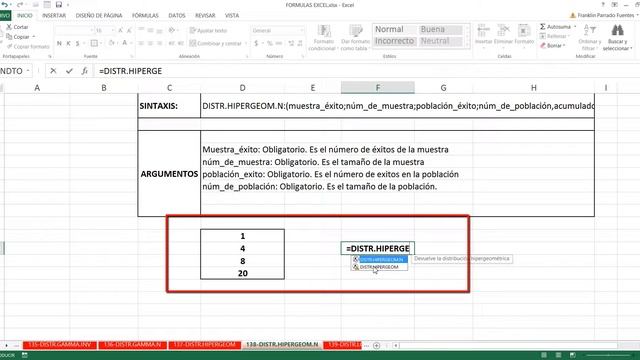Open Buscar y seleccionar binoculars

[617, 38]
